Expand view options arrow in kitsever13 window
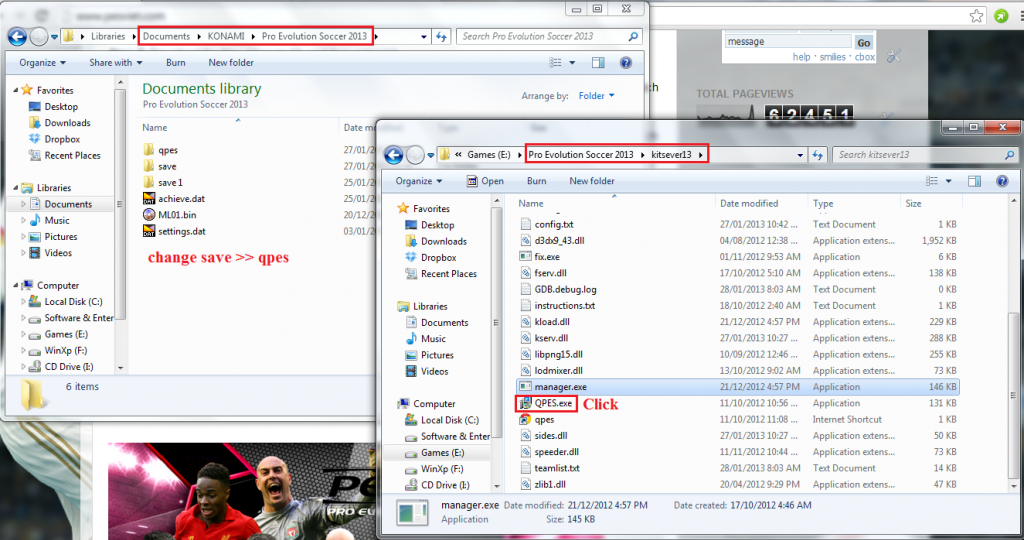The height and width of the screenshot is (540, 1024). [949, 181]
